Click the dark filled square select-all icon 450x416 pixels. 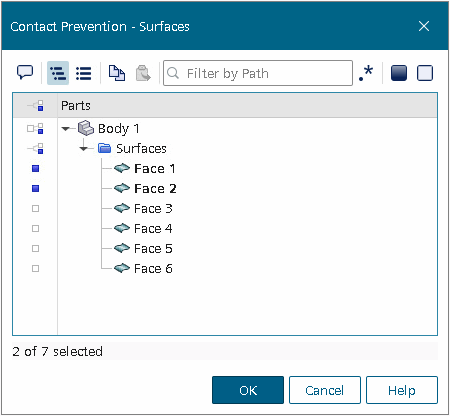399,73
